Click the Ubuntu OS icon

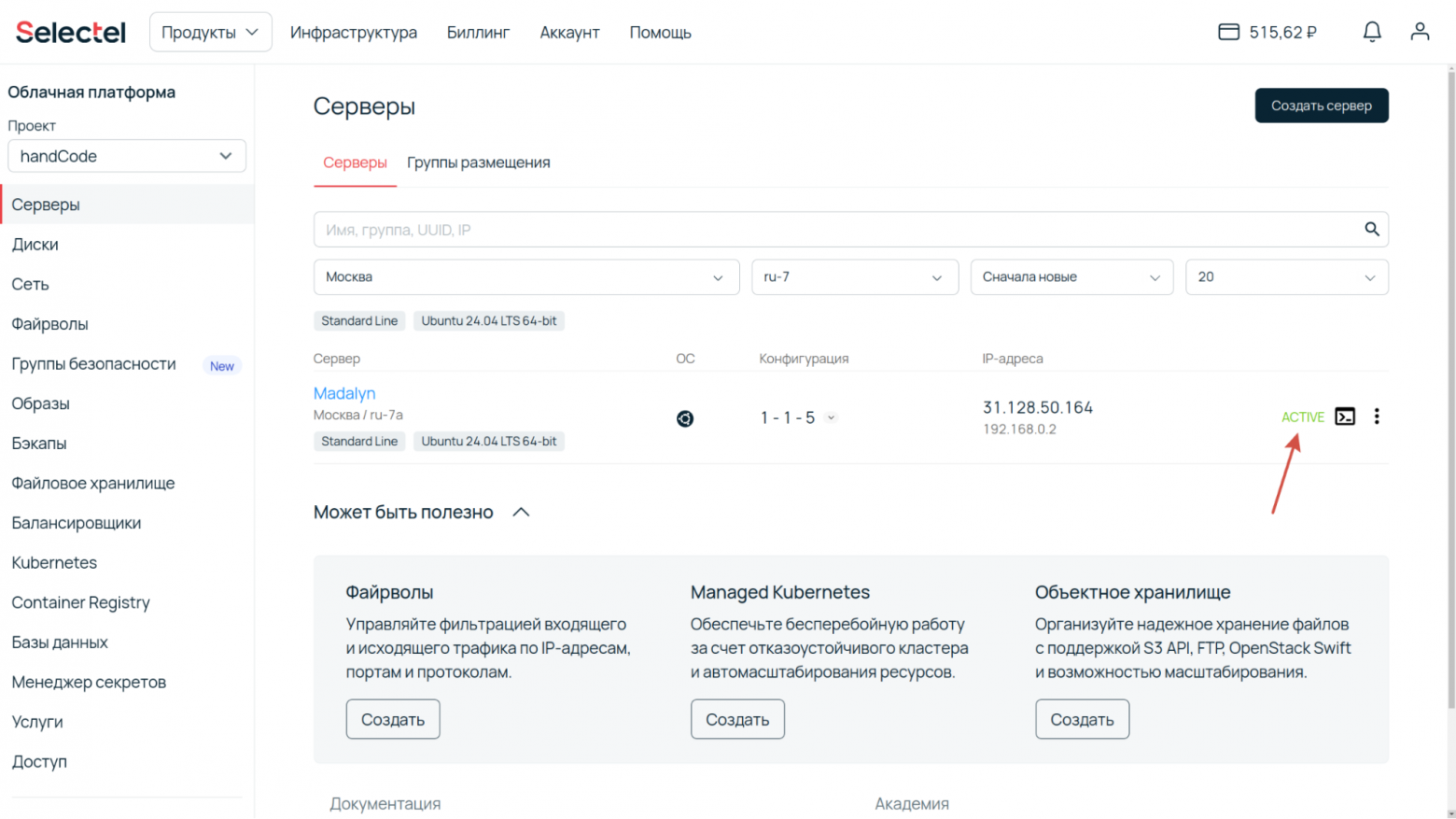pyautogui.click(x=685, y=418)
